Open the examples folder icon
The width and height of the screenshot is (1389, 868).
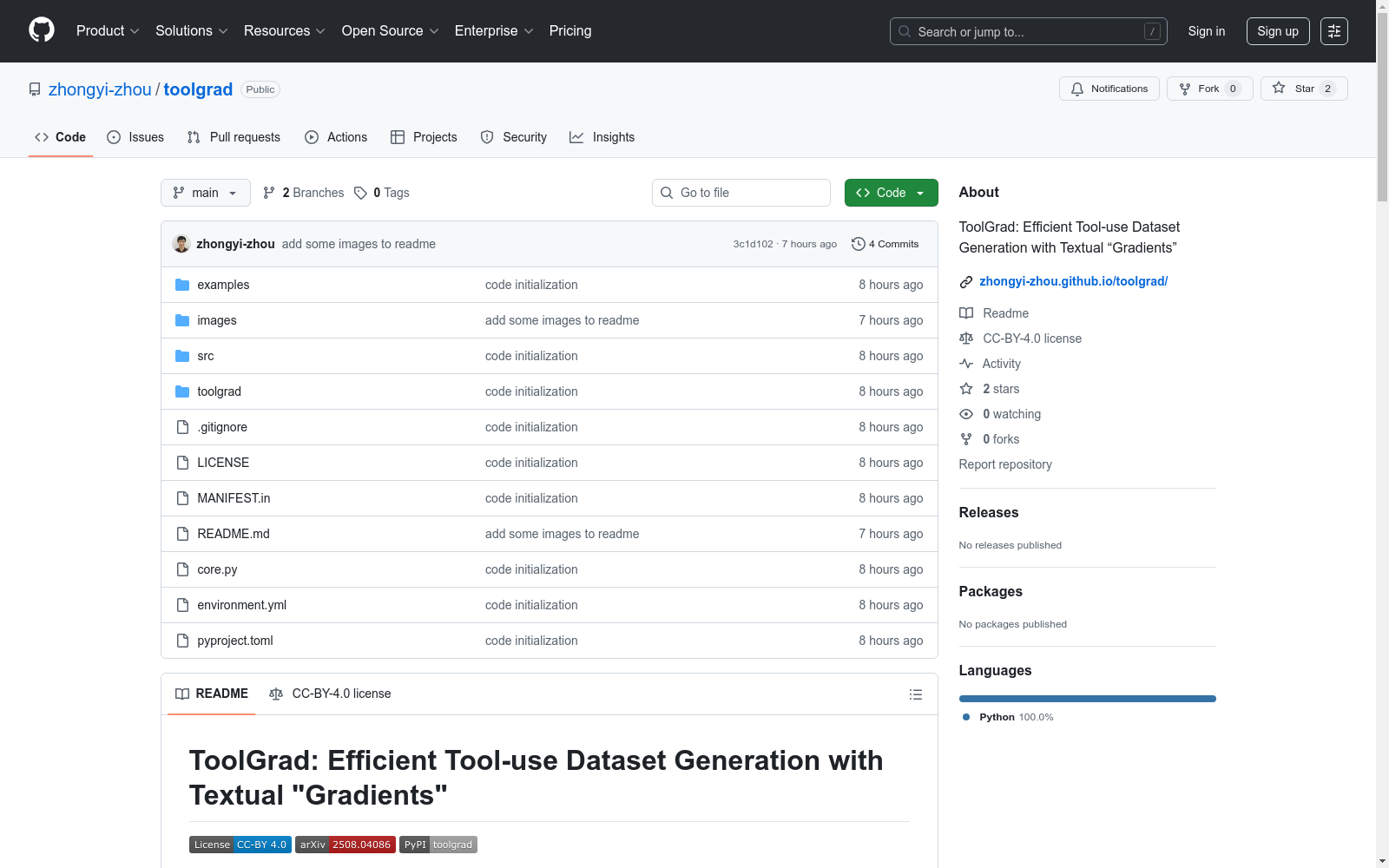(x=182, y=285)
